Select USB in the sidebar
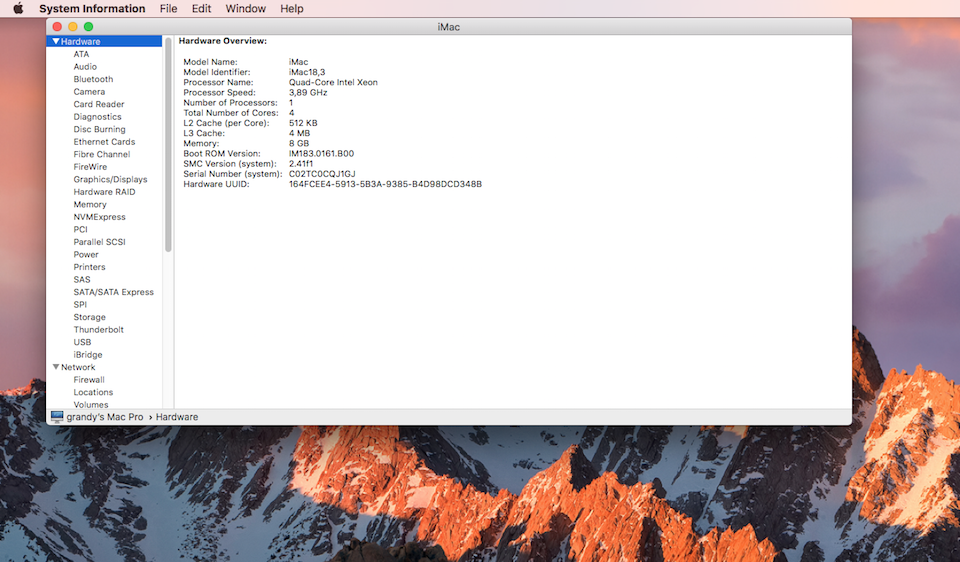Screen dimensions: 960x562 pos(82,342)
